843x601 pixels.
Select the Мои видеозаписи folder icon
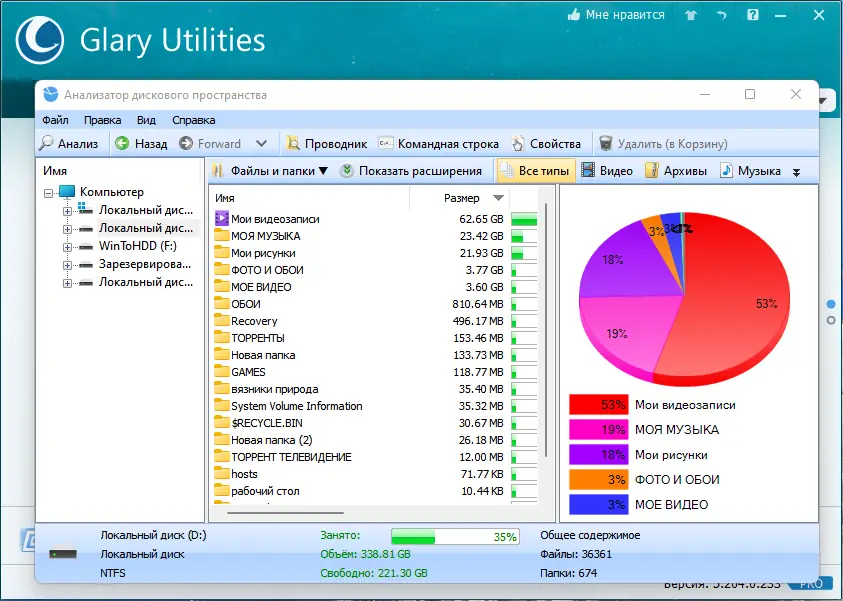[222, 218]
